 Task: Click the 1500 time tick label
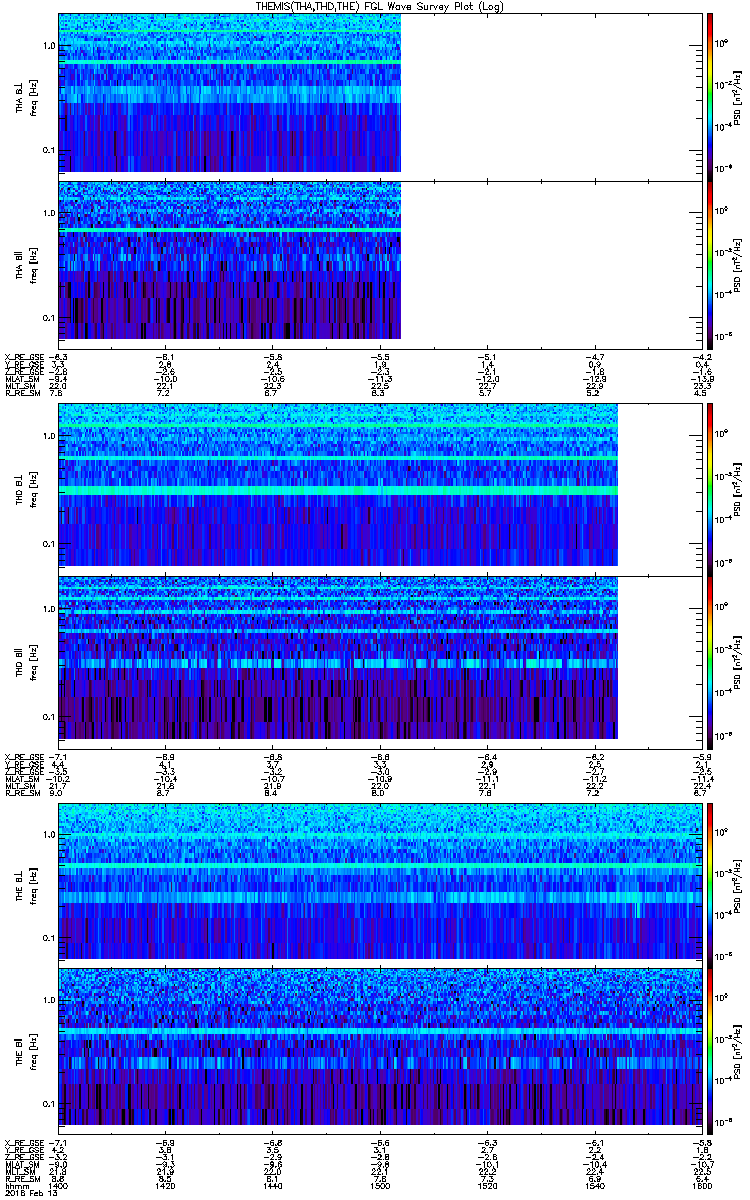point(379,1184)
